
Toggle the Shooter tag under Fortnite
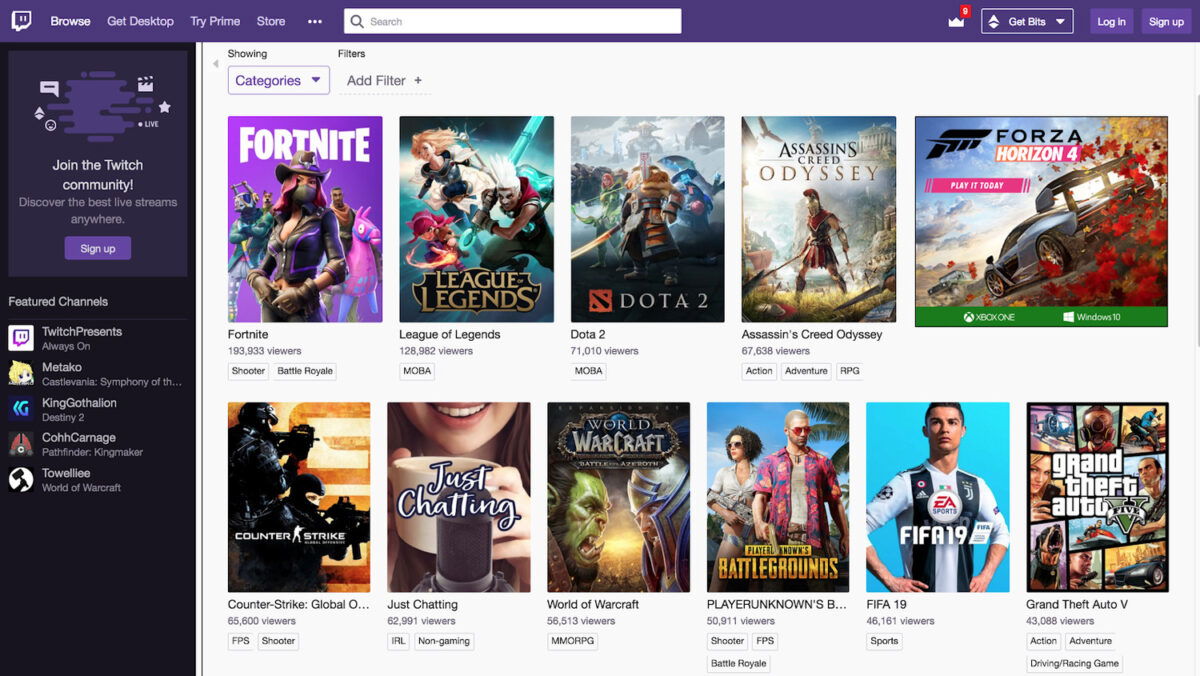[247, 371]
